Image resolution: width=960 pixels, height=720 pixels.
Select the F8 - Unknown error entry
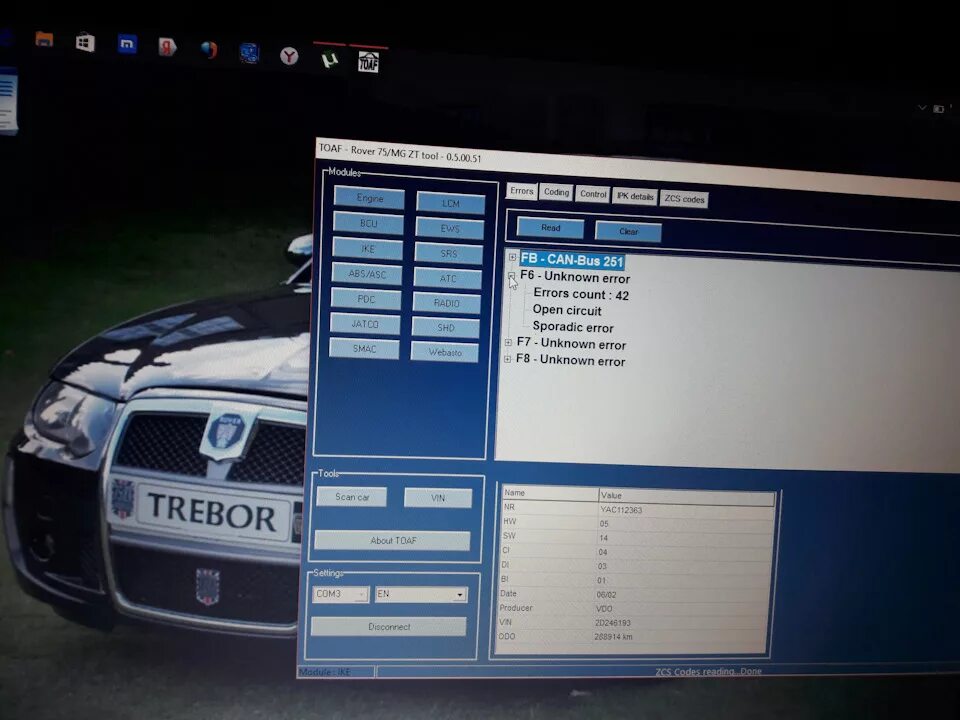coord(571,360)
